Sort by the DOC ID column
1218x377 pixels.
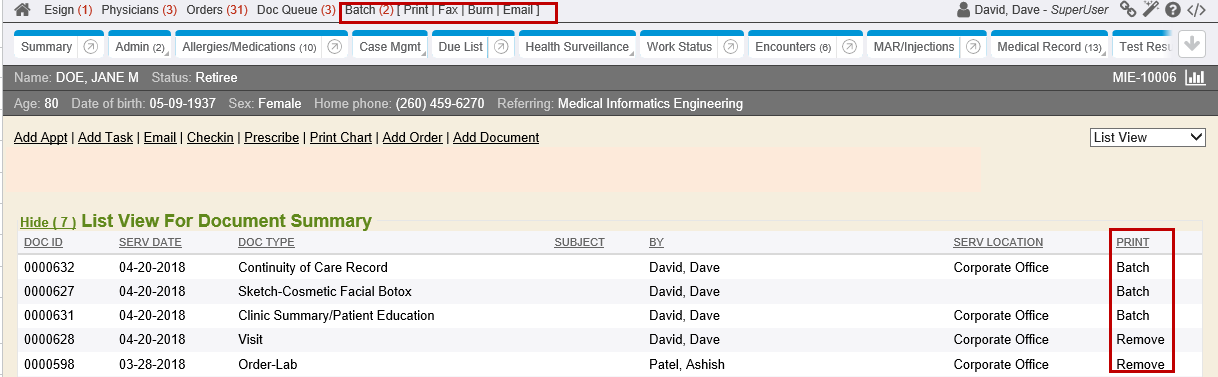[43, 242]
